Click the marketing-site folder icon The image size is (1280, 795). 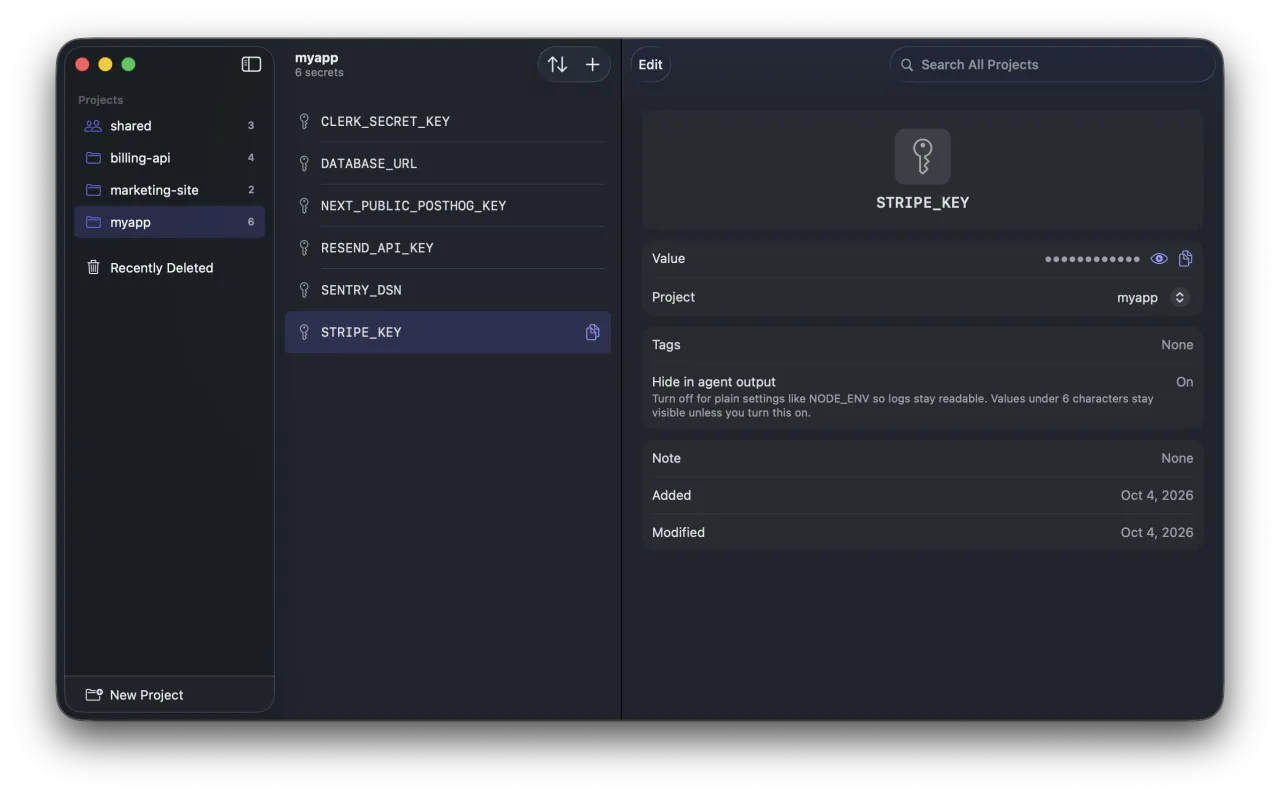(93, 190)
